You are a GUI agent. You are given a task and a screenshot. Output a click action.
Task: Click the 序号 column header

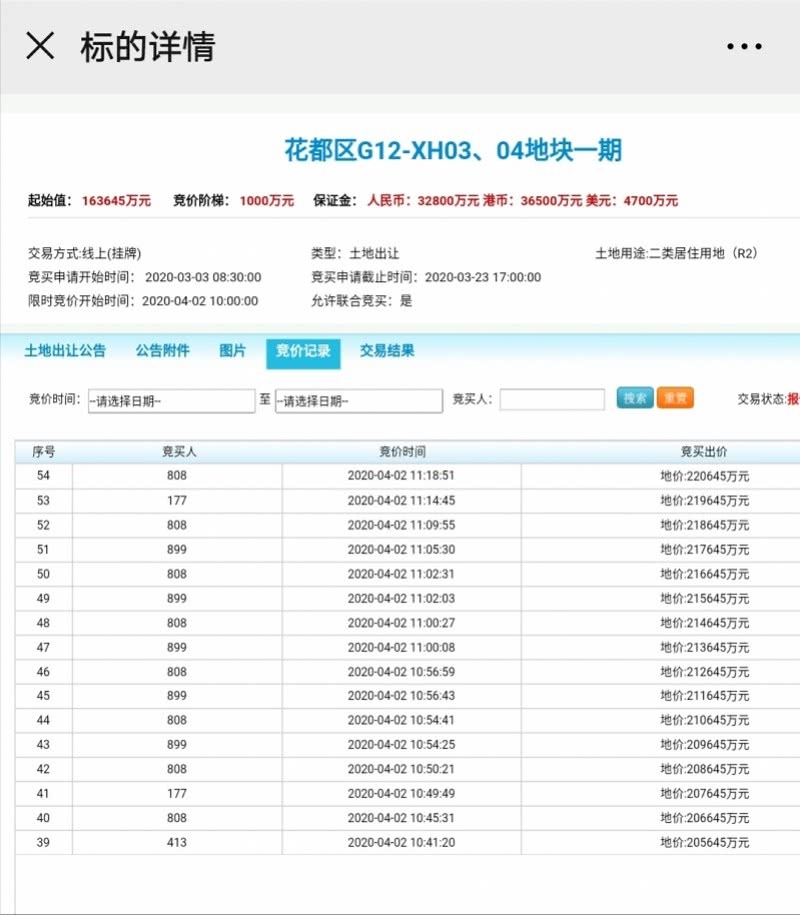(x=43, y=452)
